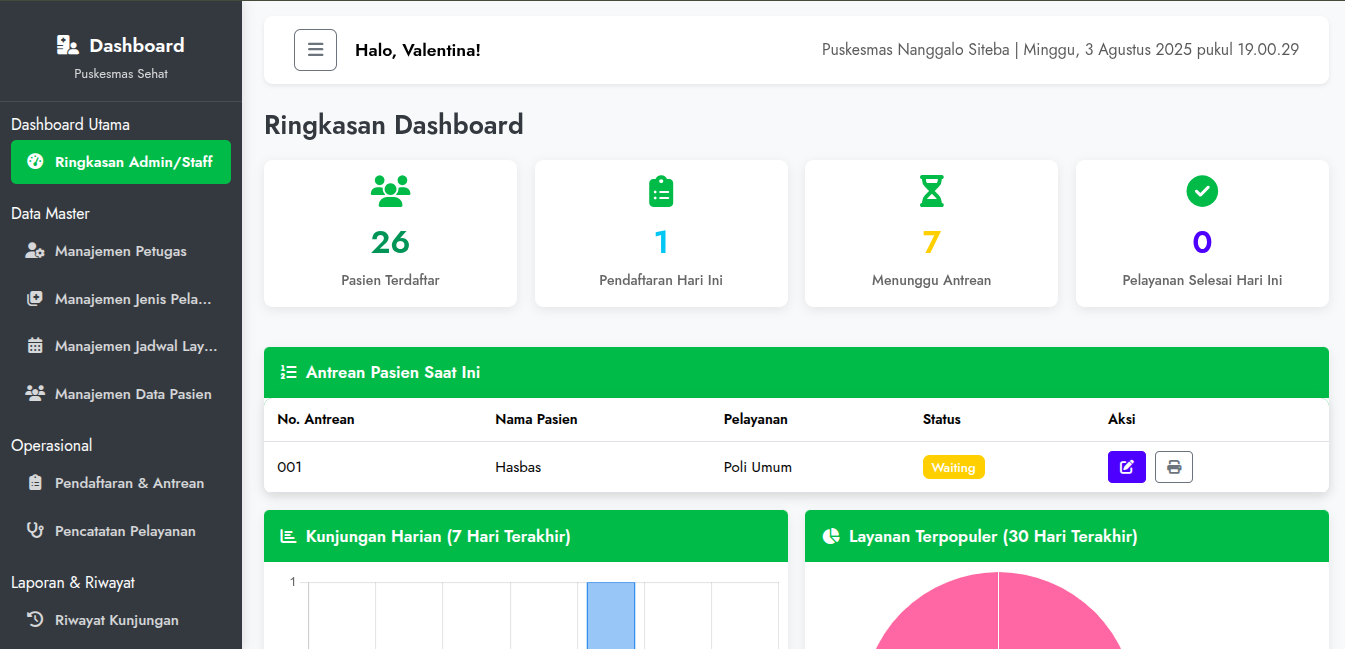1345x649 pixels.
Task: Click the hourglass icon on Menunggu Antrean card
Action: tap(931, 191)
